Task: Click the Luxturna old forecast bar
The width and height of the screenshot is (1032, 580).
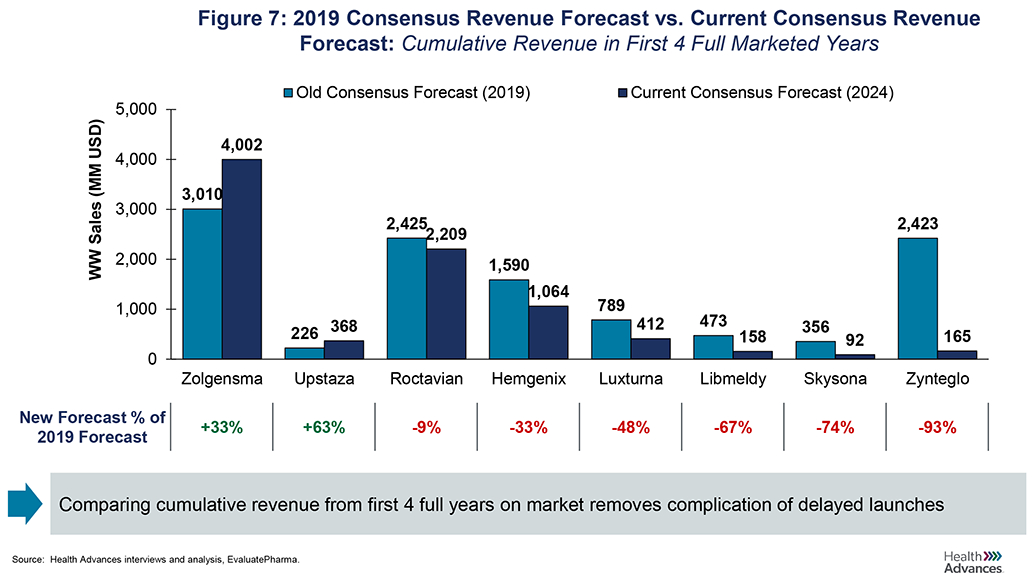Action: (611, 339)
